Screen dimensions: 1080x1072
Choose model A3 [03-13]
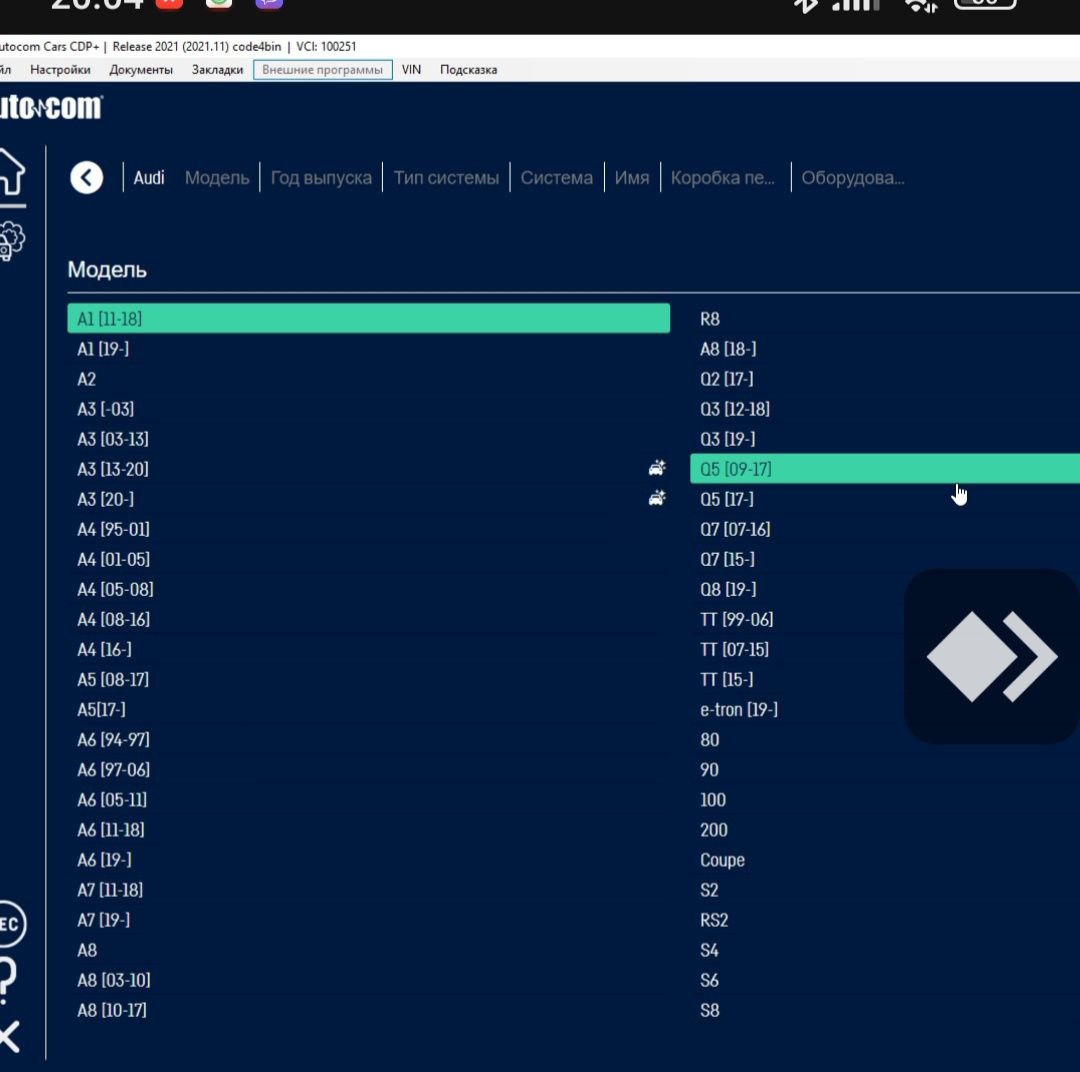click(x=368, y=439)
